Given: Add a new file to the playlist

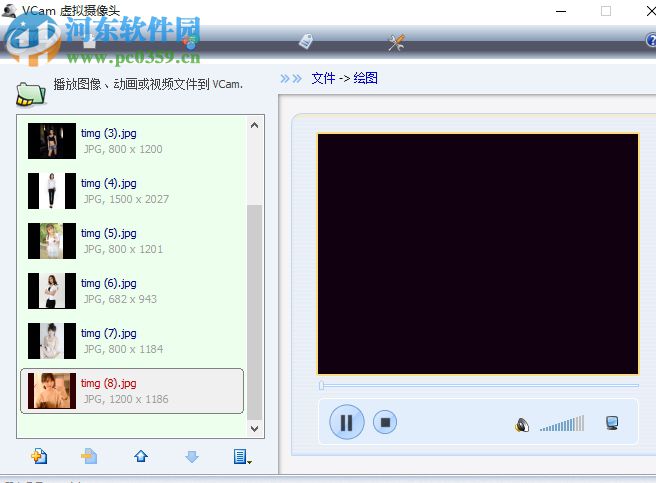Looking at the screenshot, I should click(39, 456).
